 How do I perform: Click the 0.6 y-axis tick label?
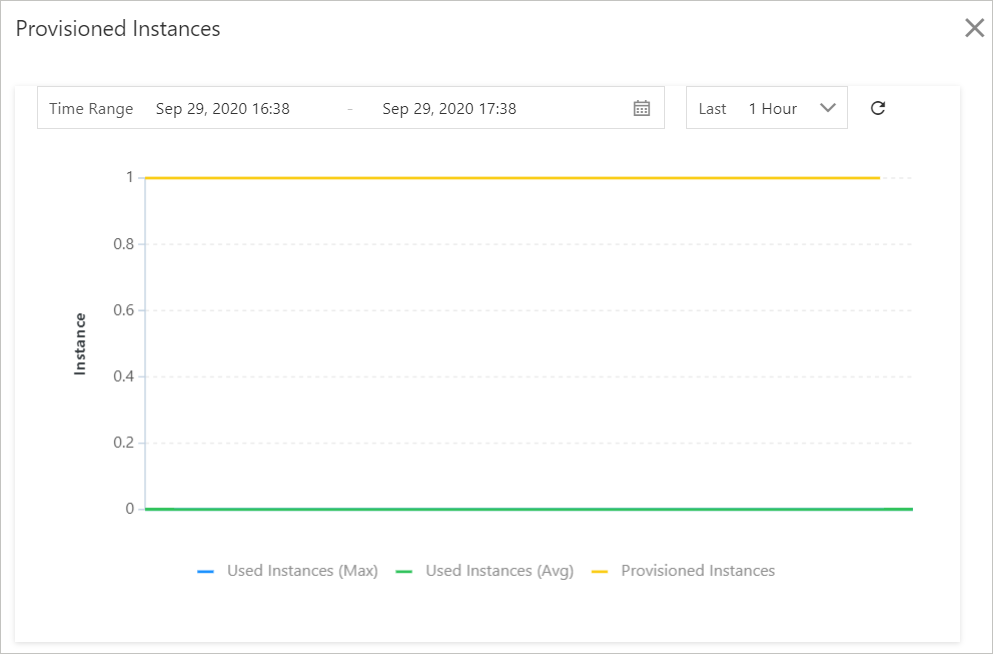coord(123,310)
